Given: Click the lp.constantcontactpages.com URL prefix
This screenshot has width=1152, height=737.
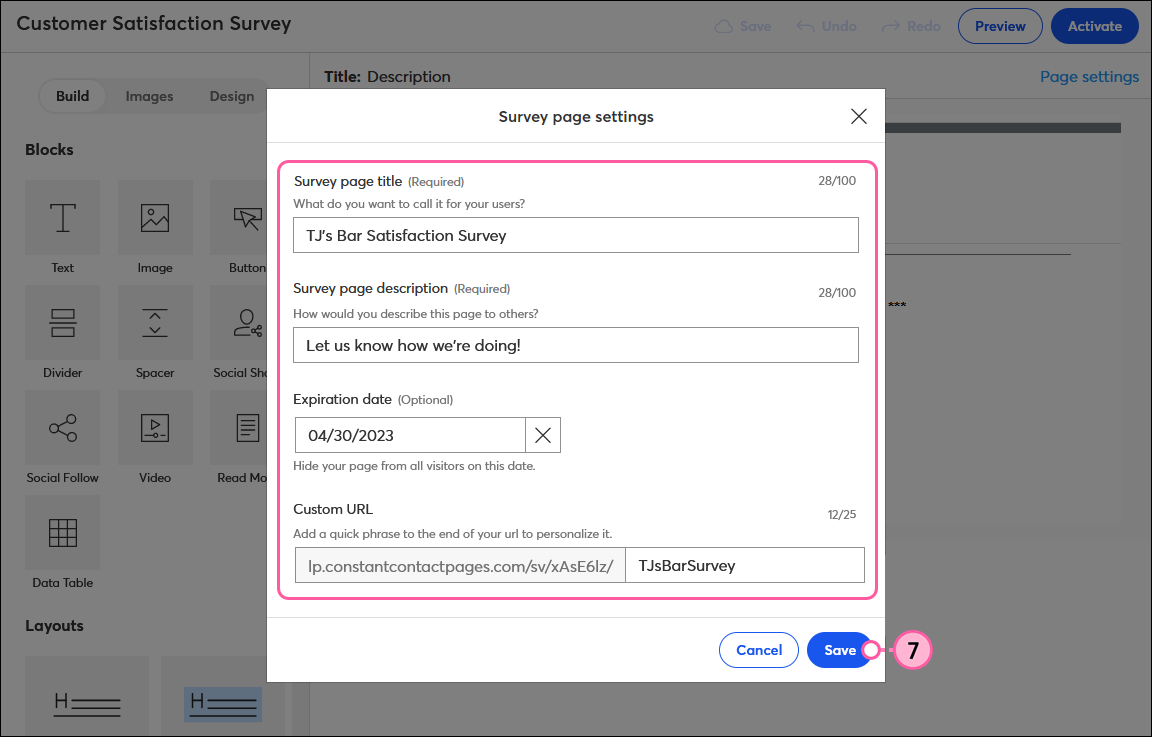Looking at the screenshot, I should [x=460, y=565].
